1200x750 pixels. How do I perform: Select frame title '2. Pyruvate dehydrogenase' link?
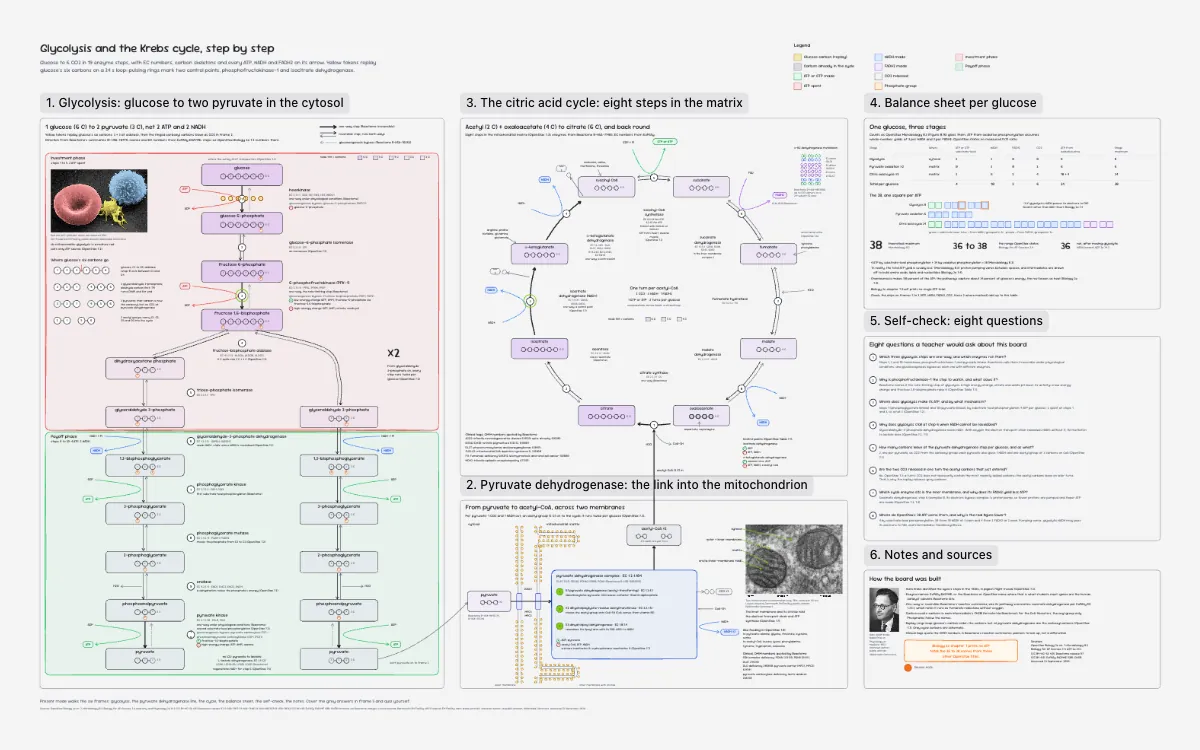pyautogui.click(x=637, y=485)
